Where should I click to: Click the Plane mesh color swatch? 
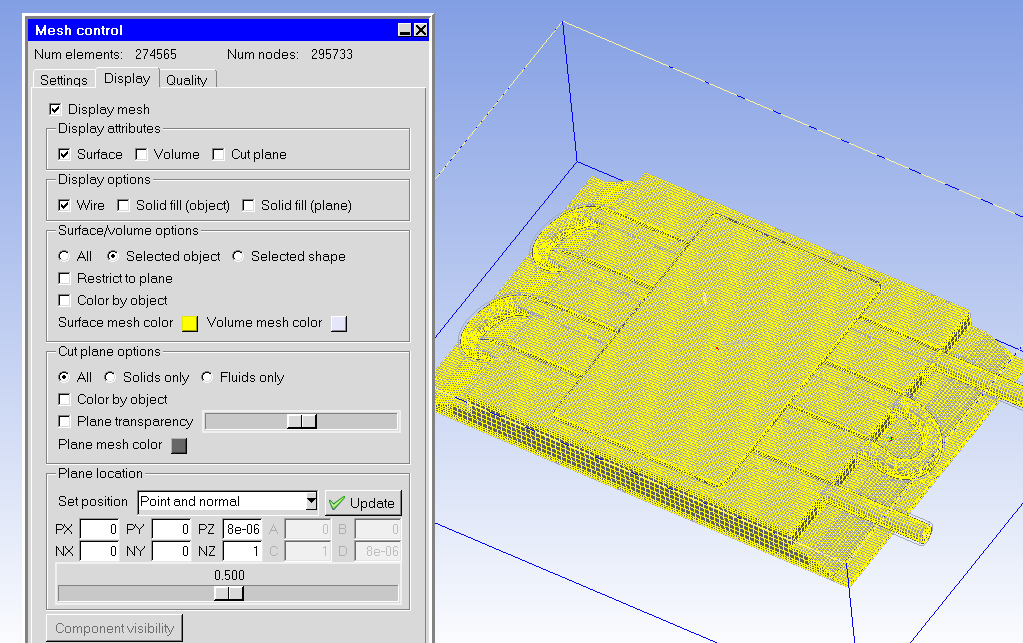click(x=179, y=446)
